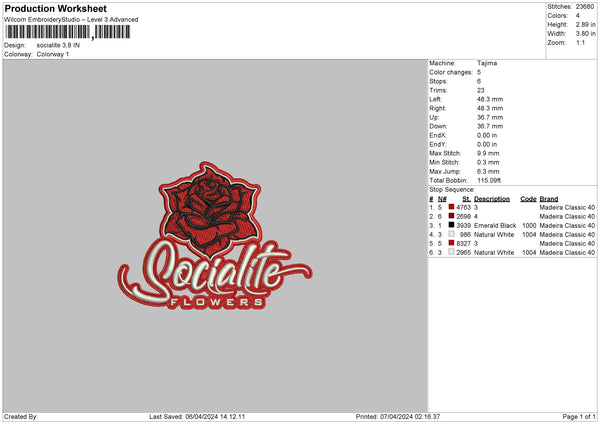This screenshot has width=600, height=424.
Task: Click the 'Left:' measurement label
Action: pyautogui.click(x=435, y=99)
